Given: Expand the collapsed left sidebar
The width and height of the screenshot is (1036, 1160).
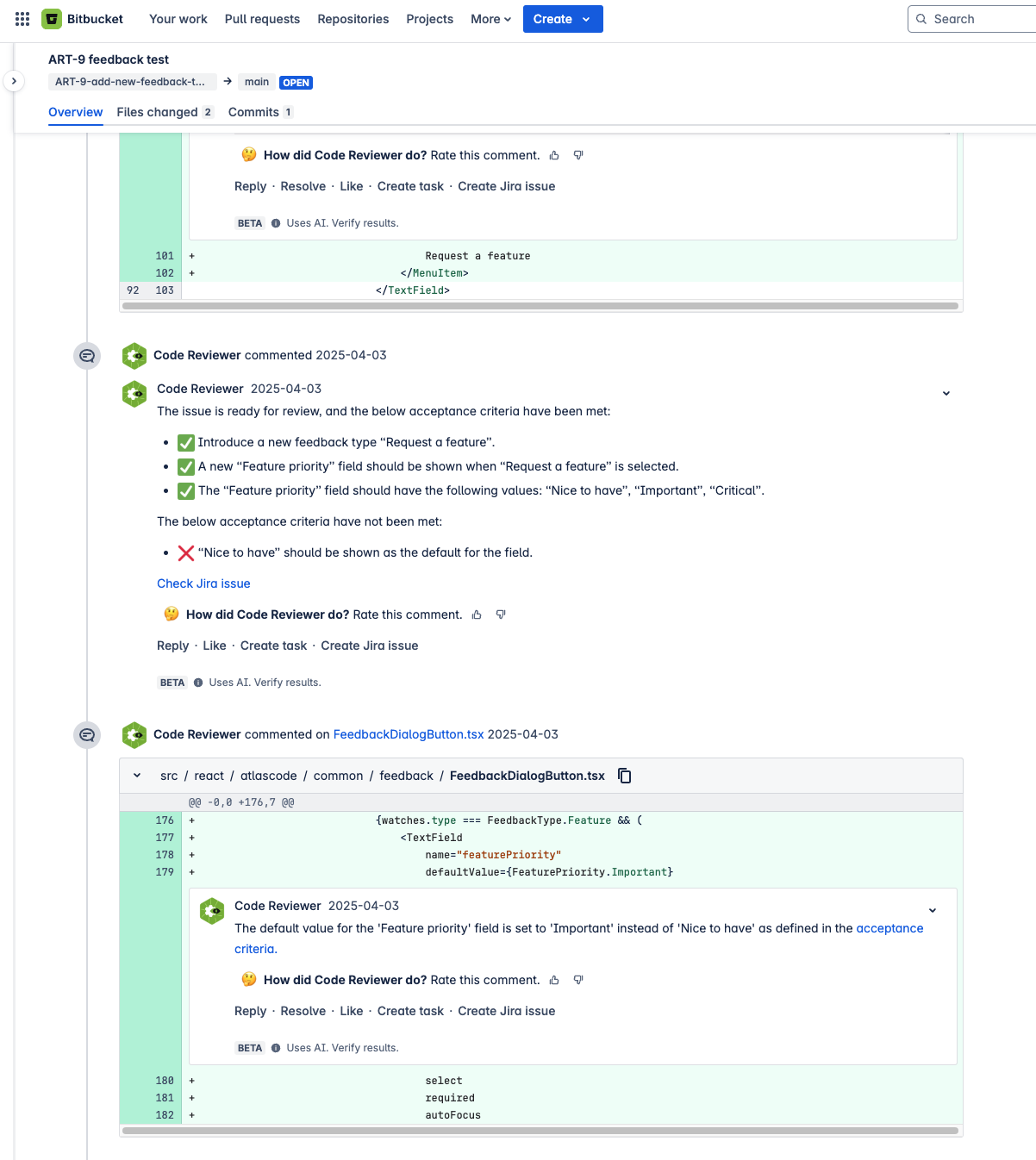Looking at the screenshot, I should click(14, 81).
